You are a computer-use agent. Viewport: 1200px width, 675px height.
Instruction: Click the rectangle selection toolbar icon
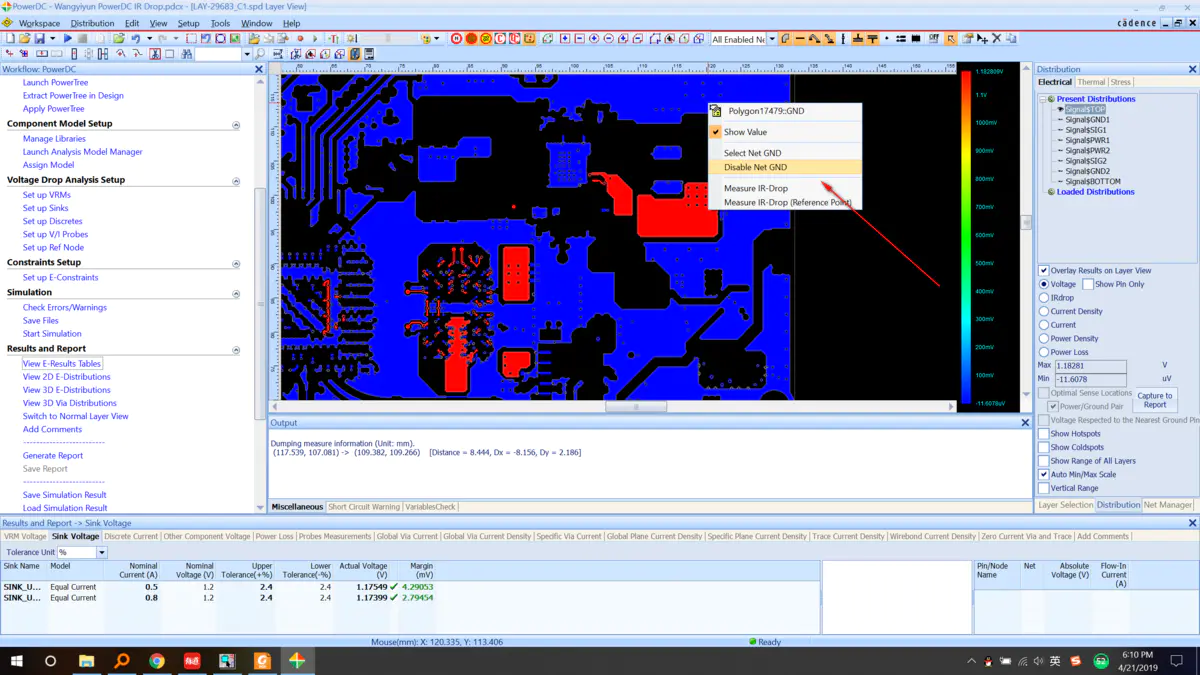click(x=191, y=39)
